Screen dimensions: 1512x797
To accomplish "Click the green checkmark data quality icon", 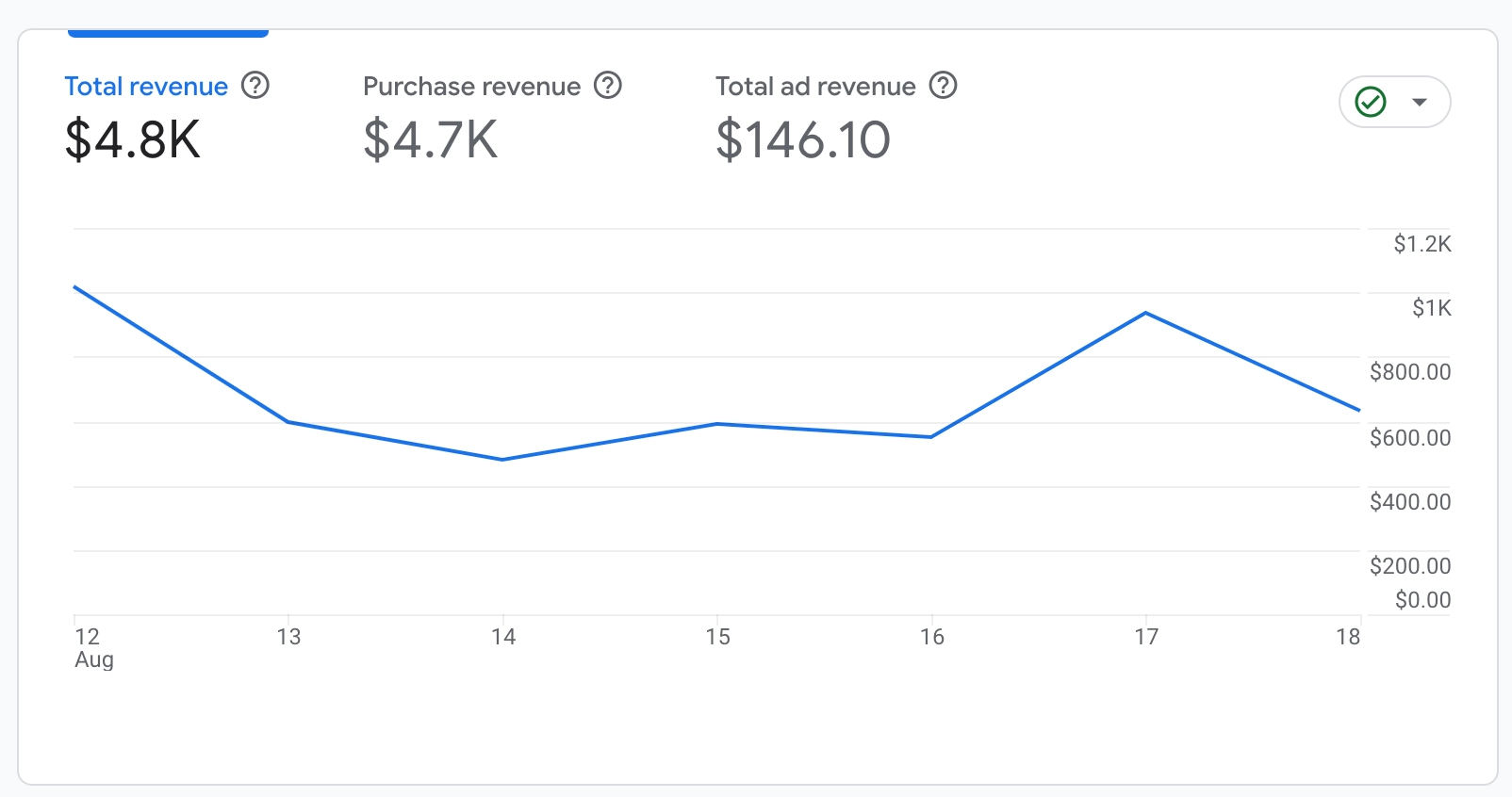I will (x=1370, y=102).
